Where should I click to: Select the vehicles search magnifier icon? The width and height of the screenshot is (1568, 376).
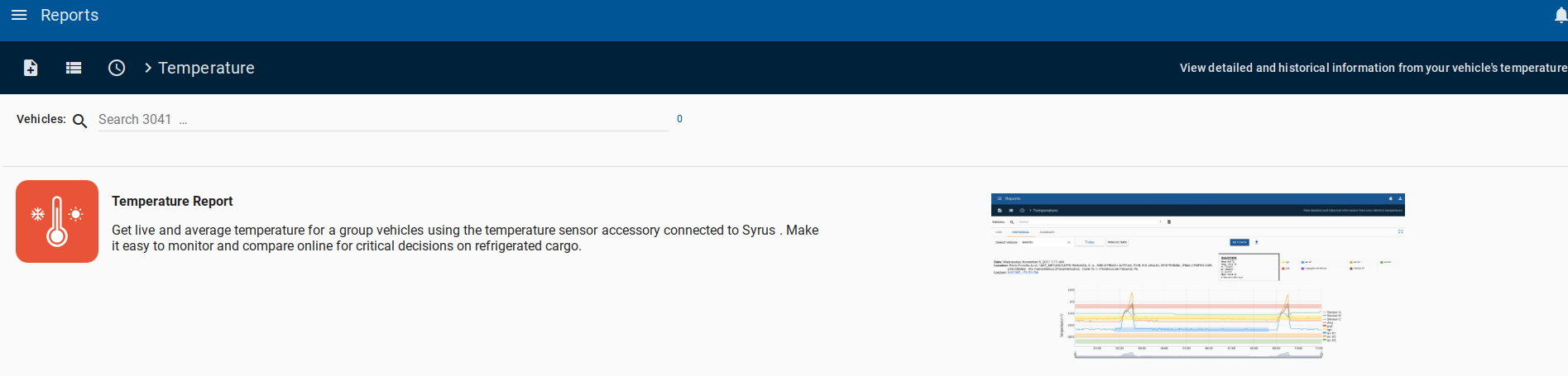coord(80,121)
